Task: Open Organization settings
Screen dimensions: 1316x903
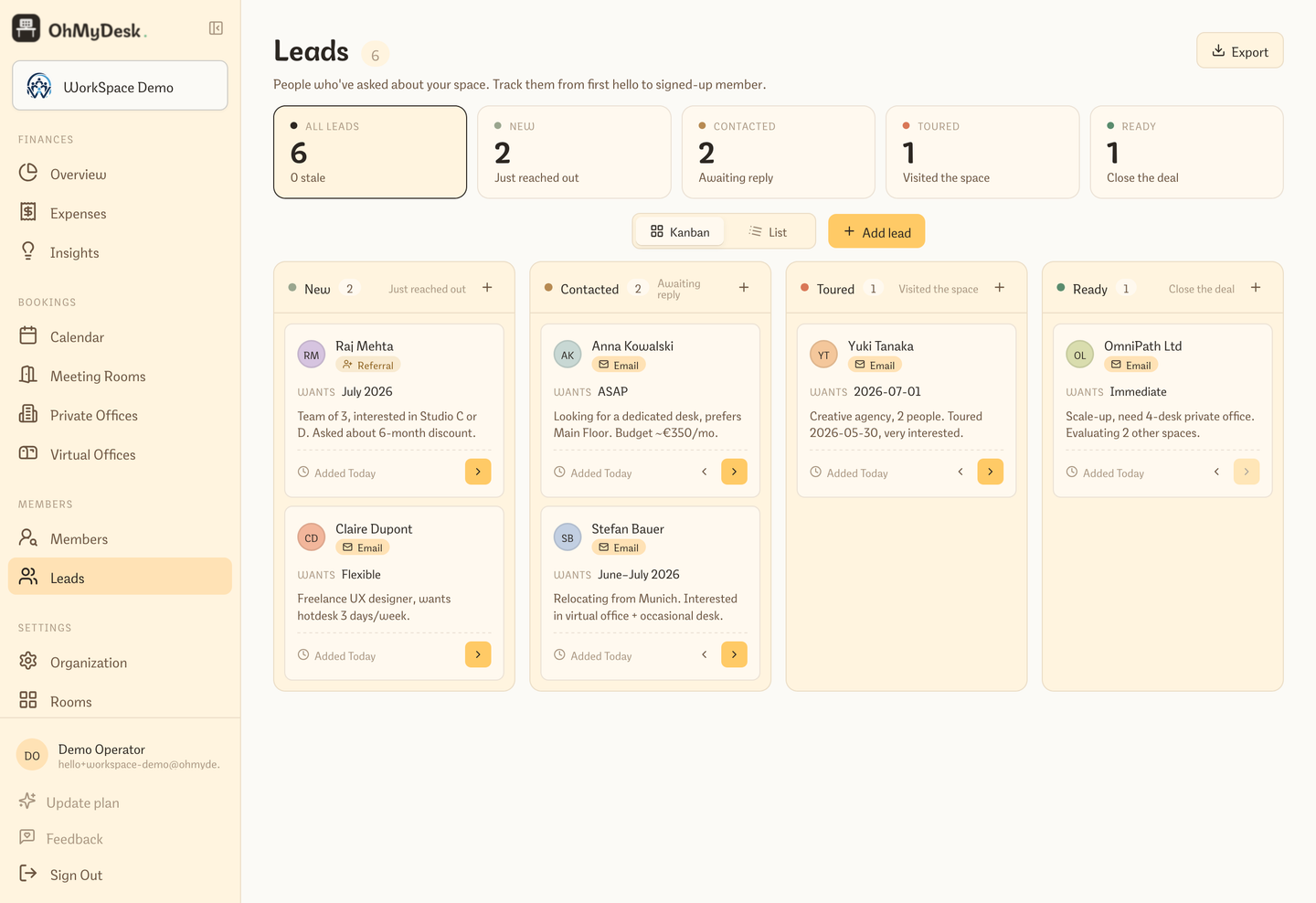Action: (120, 662)
